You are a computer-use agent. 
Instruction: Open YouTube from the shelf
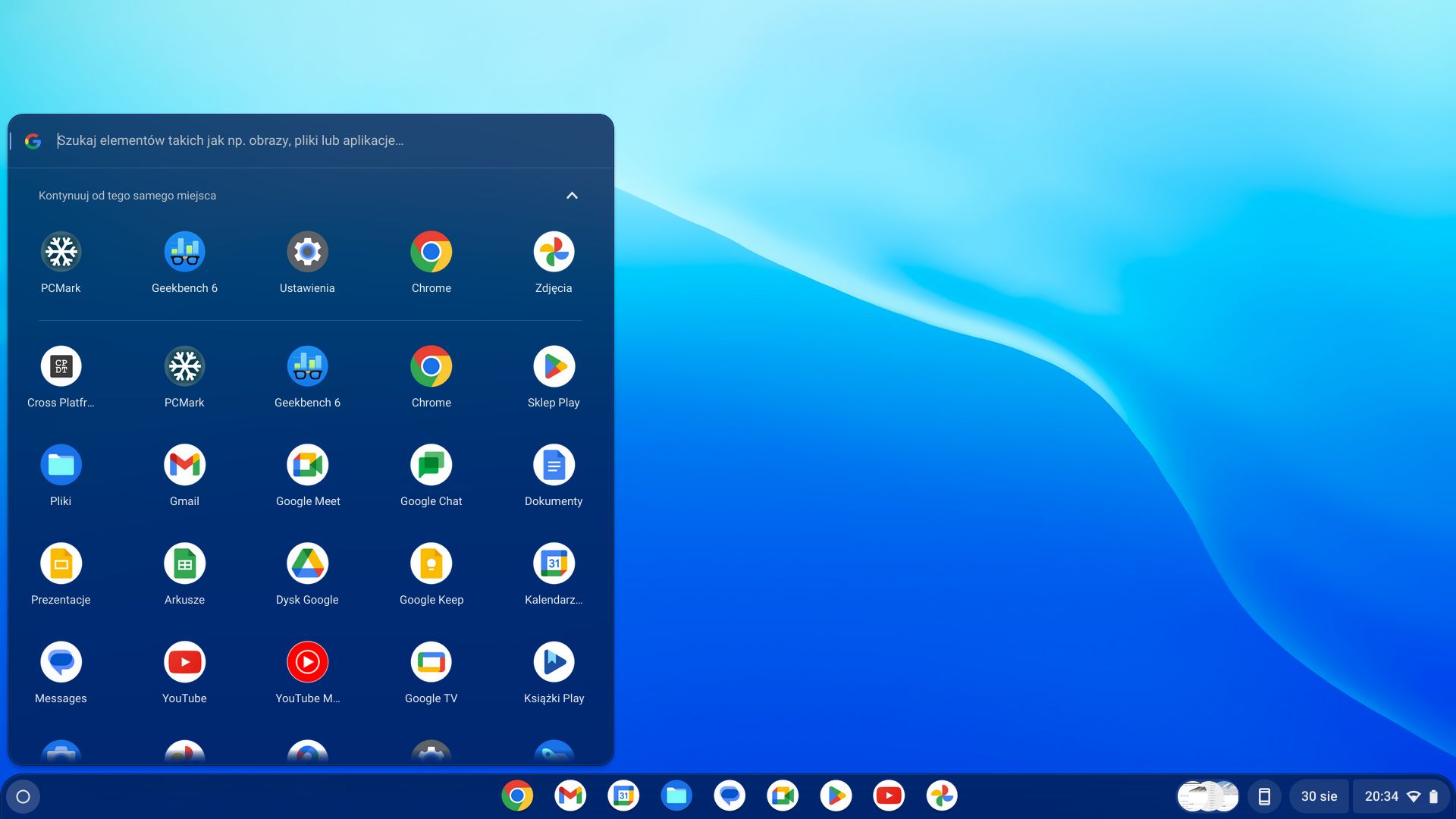tap(889, 795)
